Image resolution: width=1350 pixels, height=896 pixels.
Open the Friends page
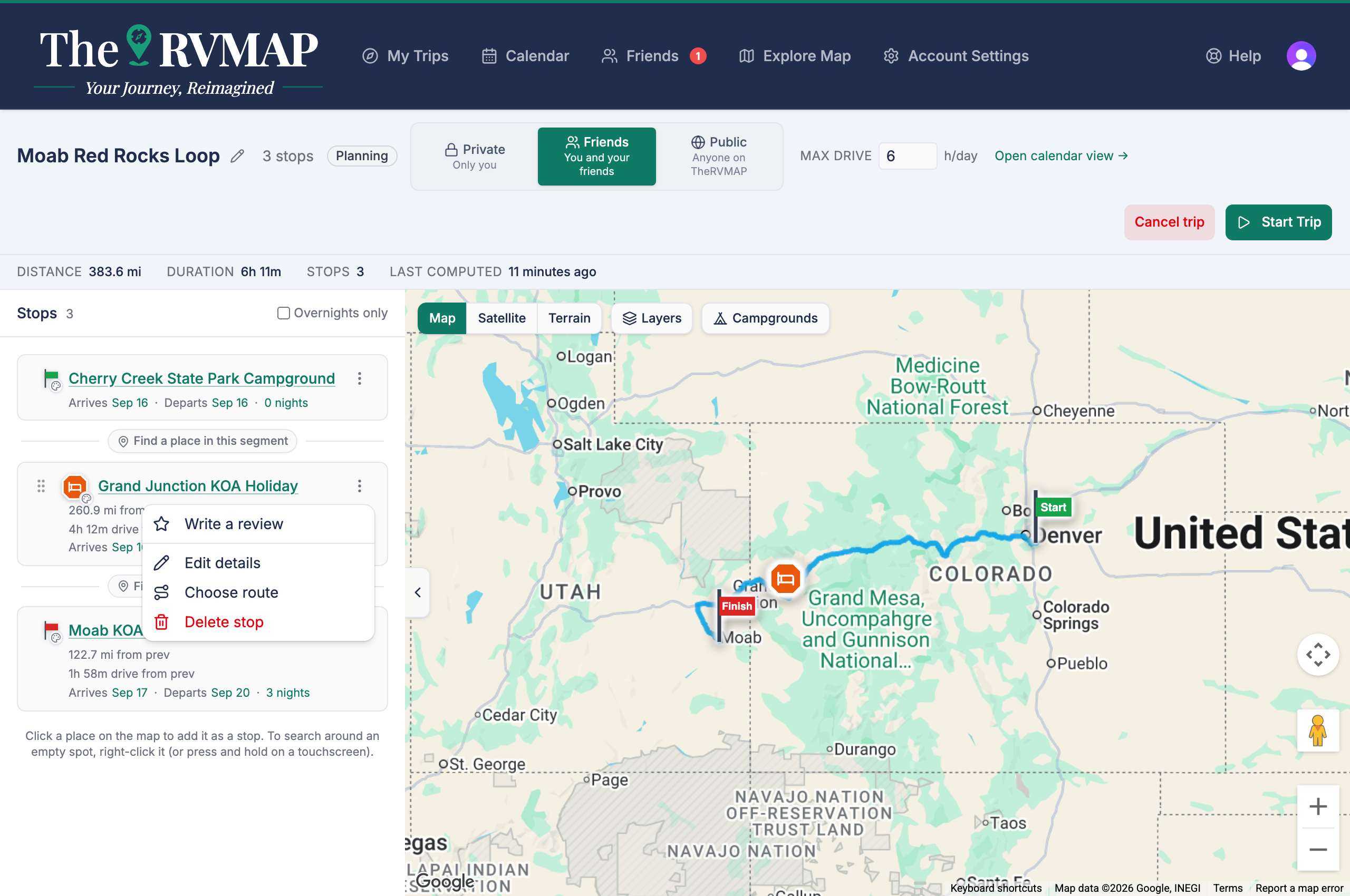pos(640,56)
